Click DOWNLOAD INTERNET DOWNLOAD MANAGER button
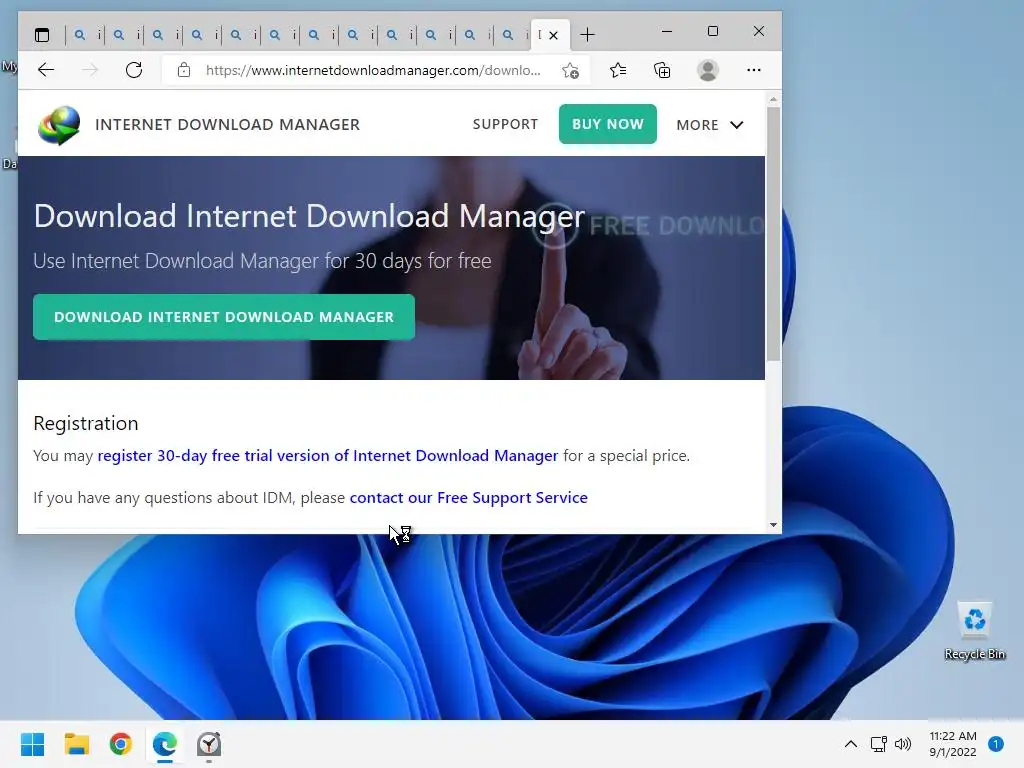Viewport: 1024px width, 768px height. (224, 317)
